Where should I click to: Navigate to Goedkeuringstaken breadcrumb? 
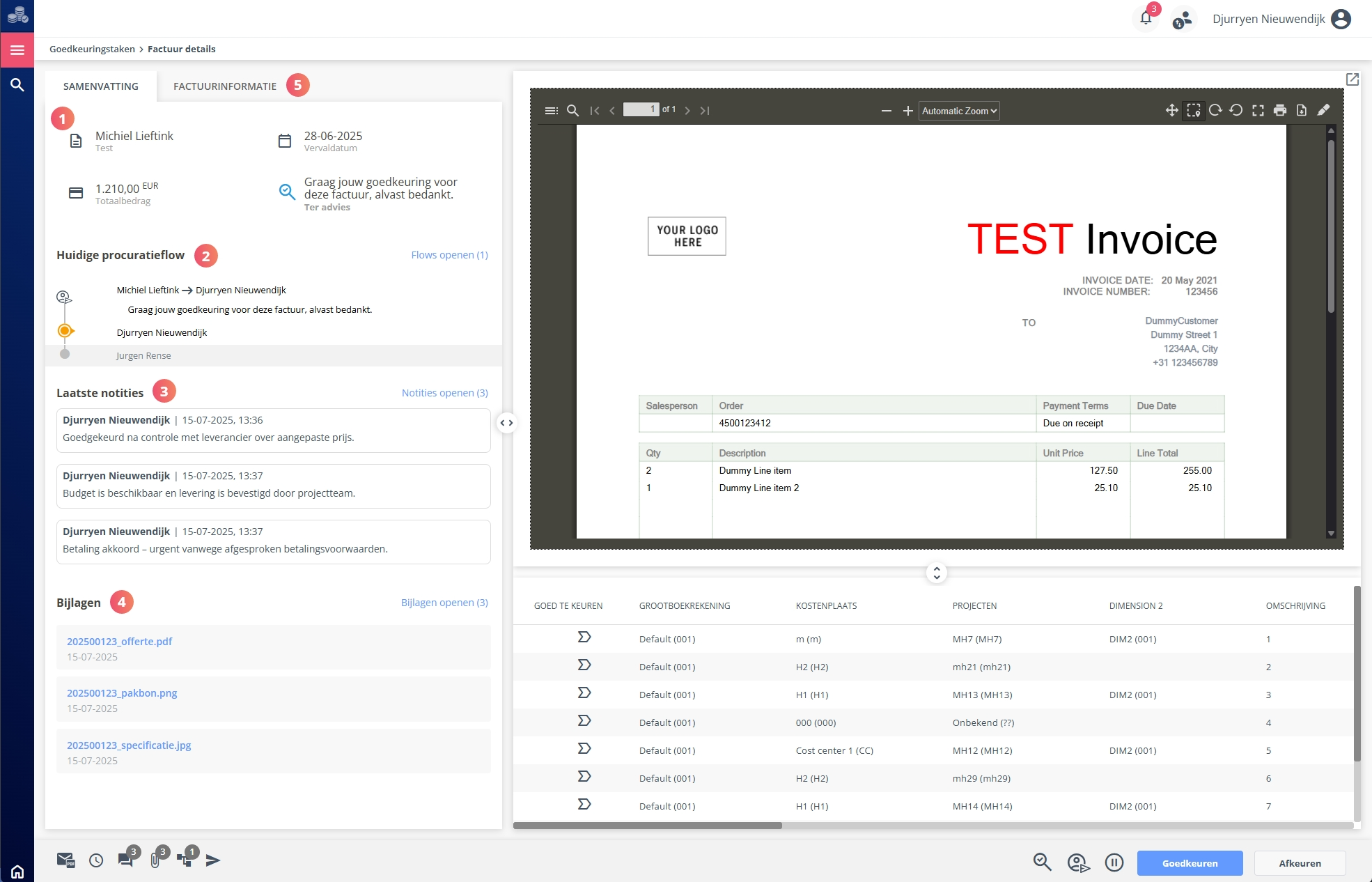(92, 49)
